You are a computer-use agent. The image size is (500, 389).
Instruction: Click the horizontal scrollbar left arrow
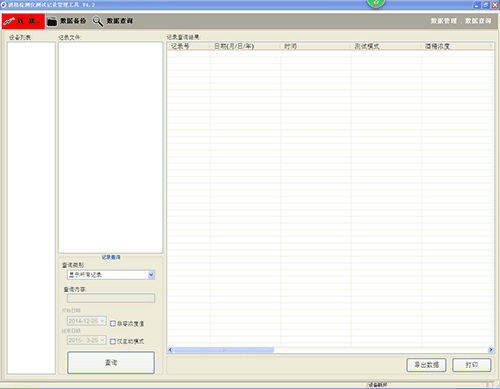170,350
